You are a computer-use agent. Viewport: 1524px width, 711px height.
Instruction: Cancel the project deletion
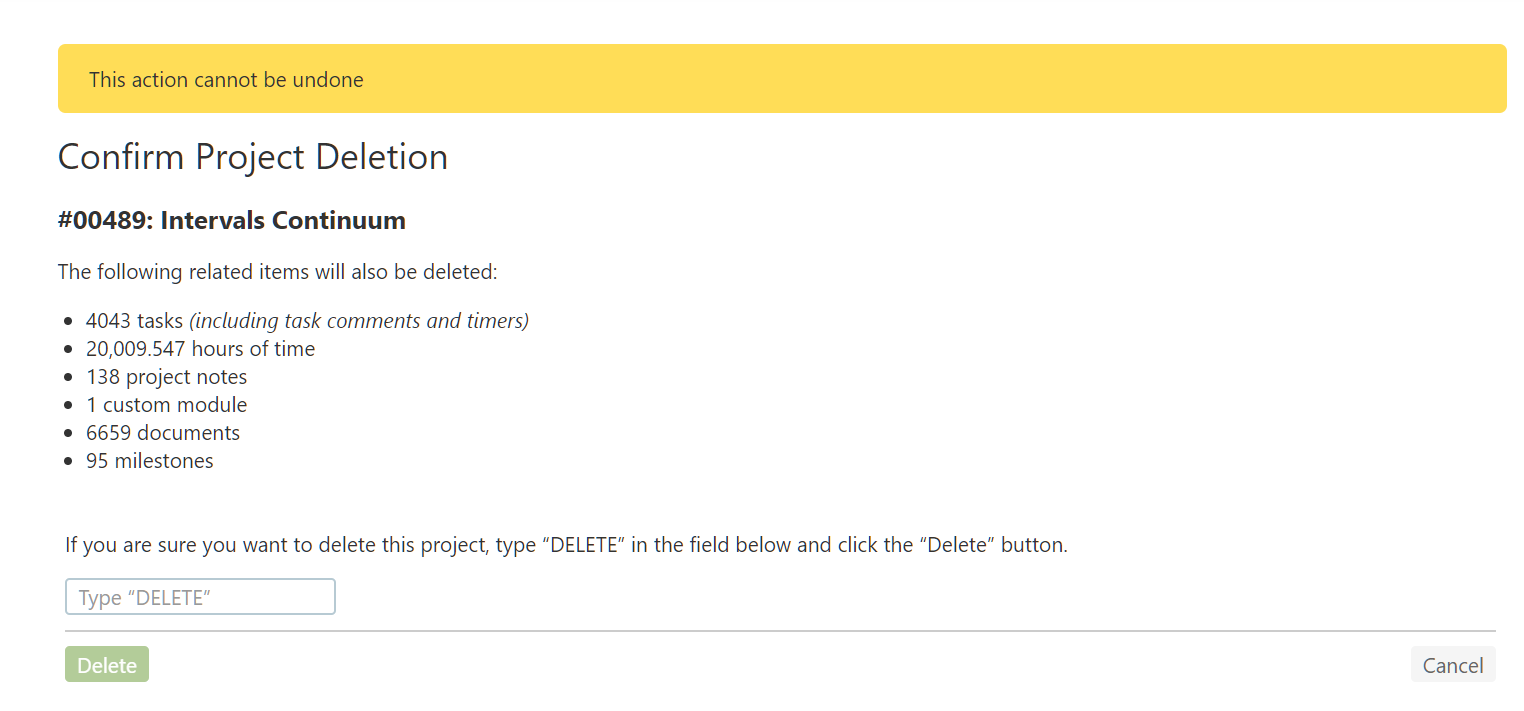click(x=1452, y=666)
